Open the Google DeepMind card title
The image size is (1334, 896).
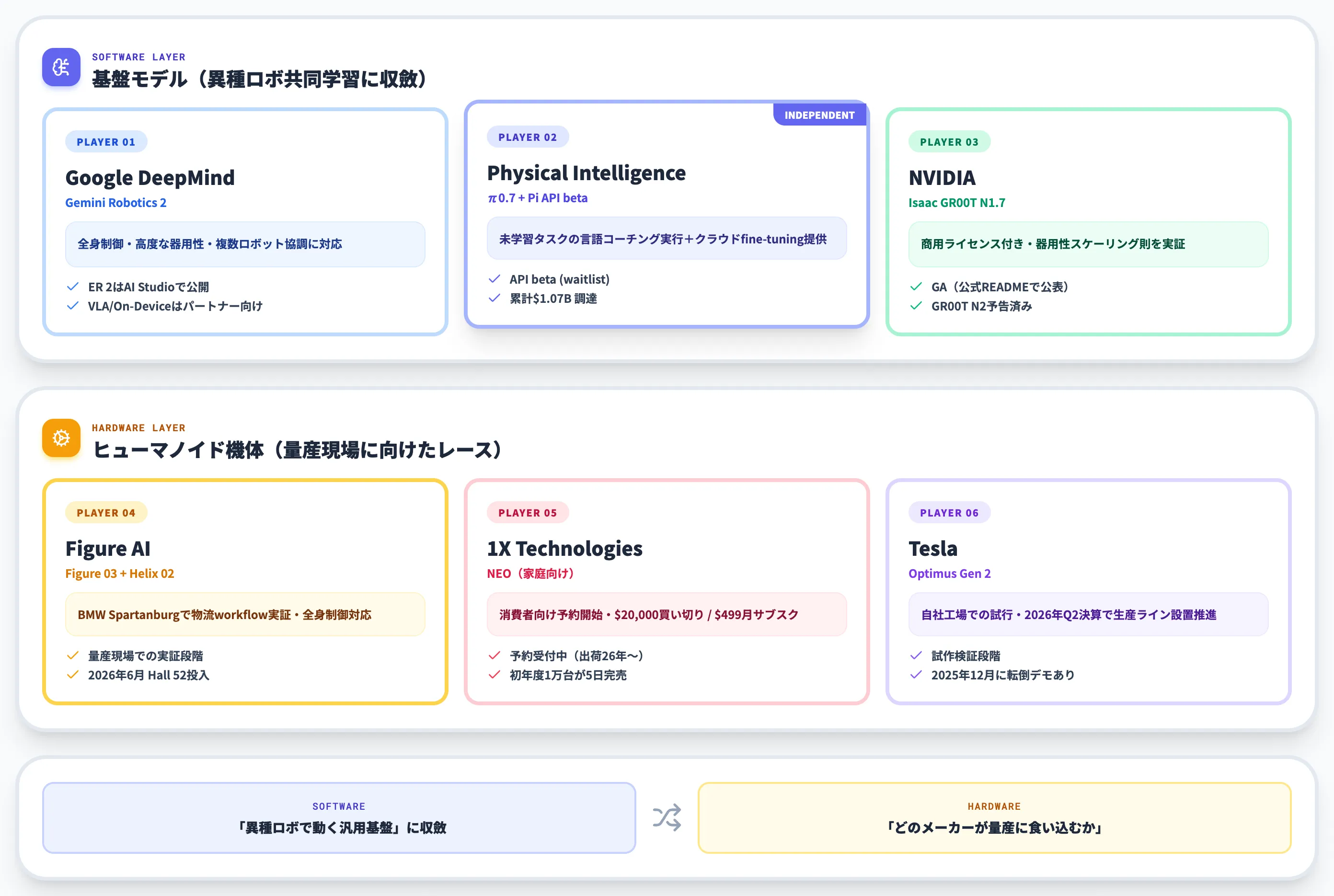click(149, 178)
